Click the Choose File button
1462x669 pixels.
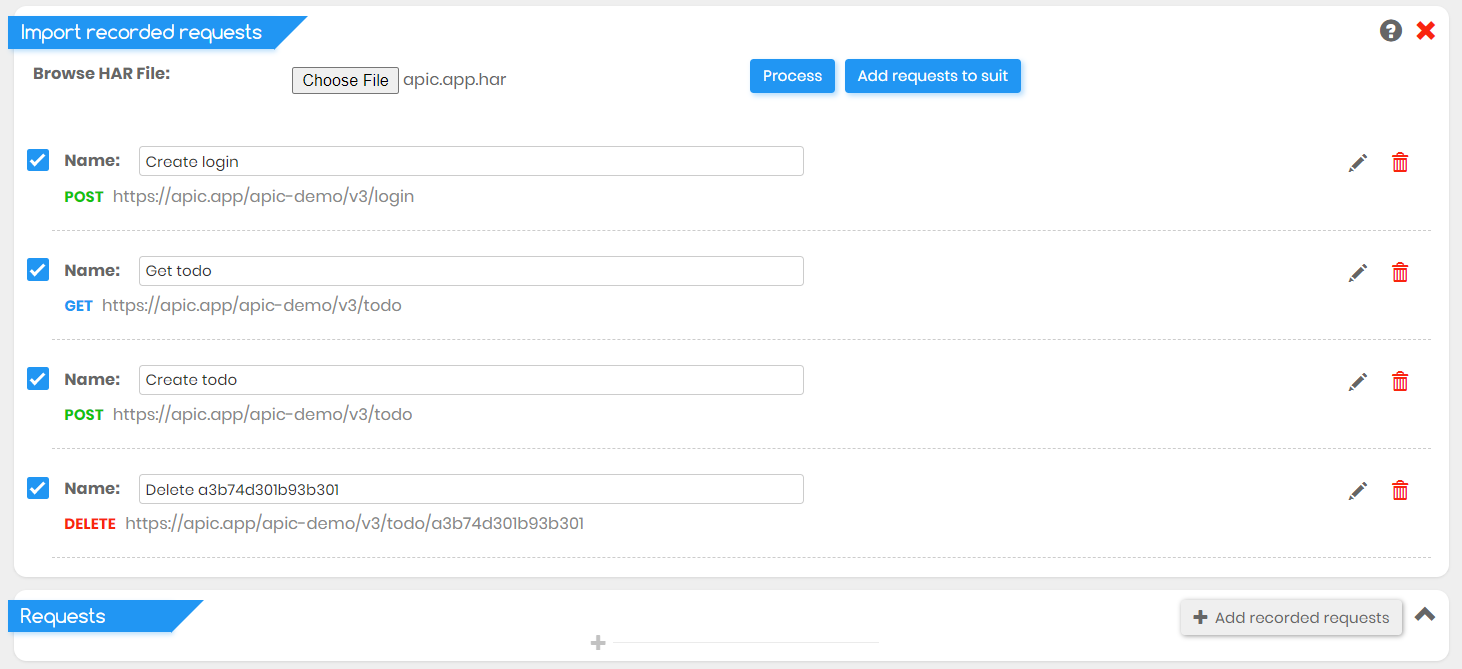coord(345,80)
